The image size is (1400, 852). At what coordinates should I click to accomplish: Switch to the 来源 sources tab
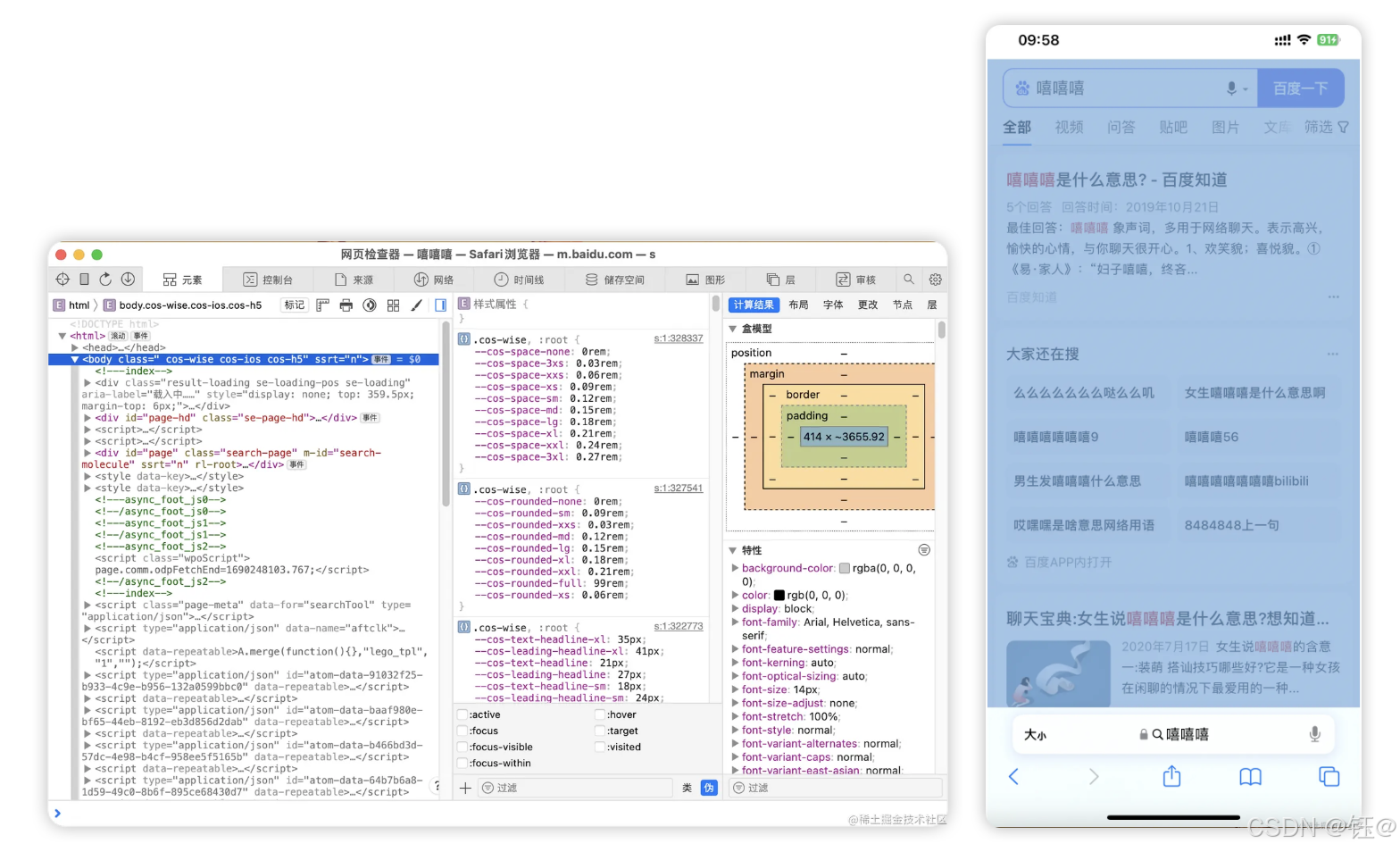coord(354,280)
